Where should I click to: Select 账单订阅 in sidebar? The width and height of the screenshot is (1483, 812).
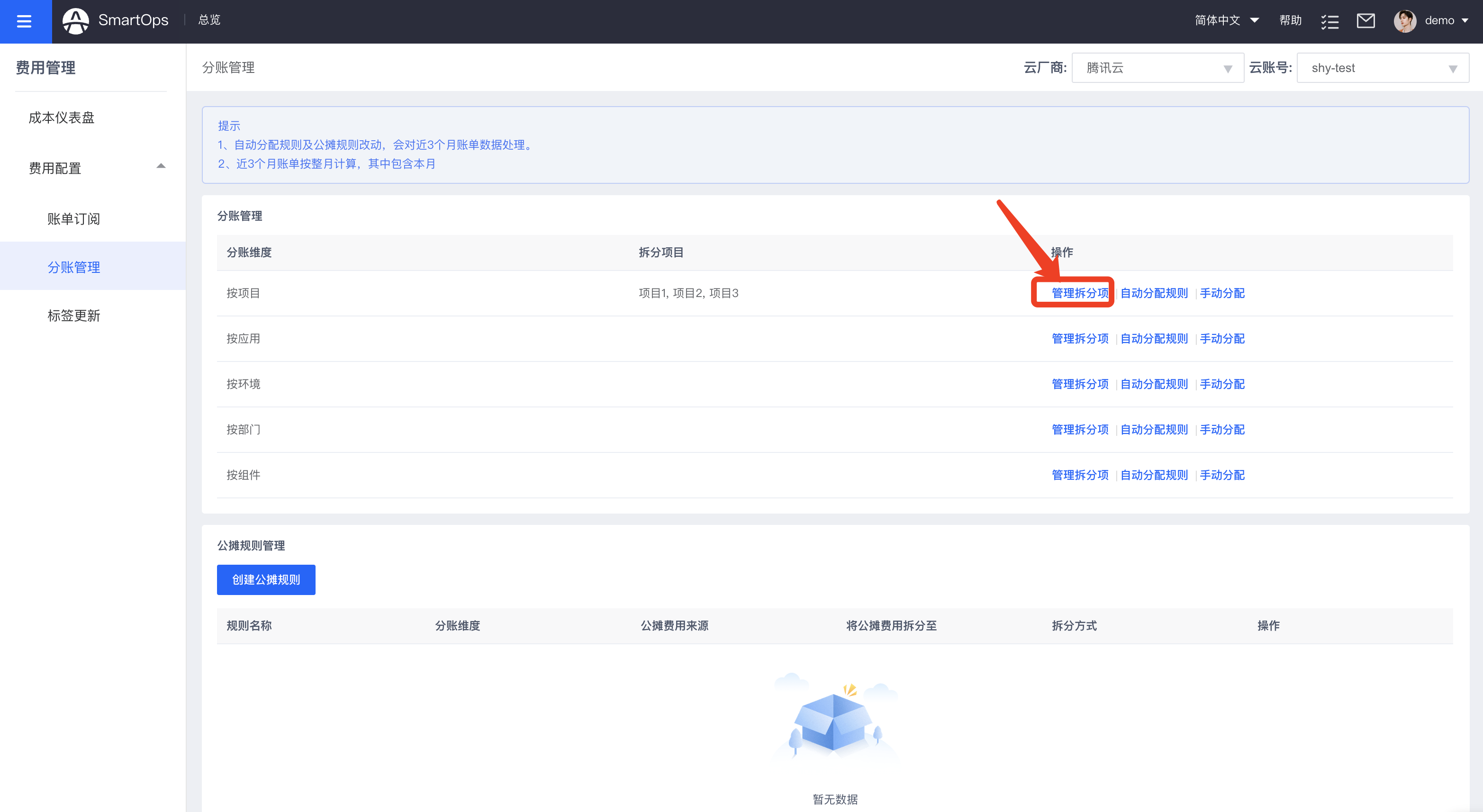(74, 219)
